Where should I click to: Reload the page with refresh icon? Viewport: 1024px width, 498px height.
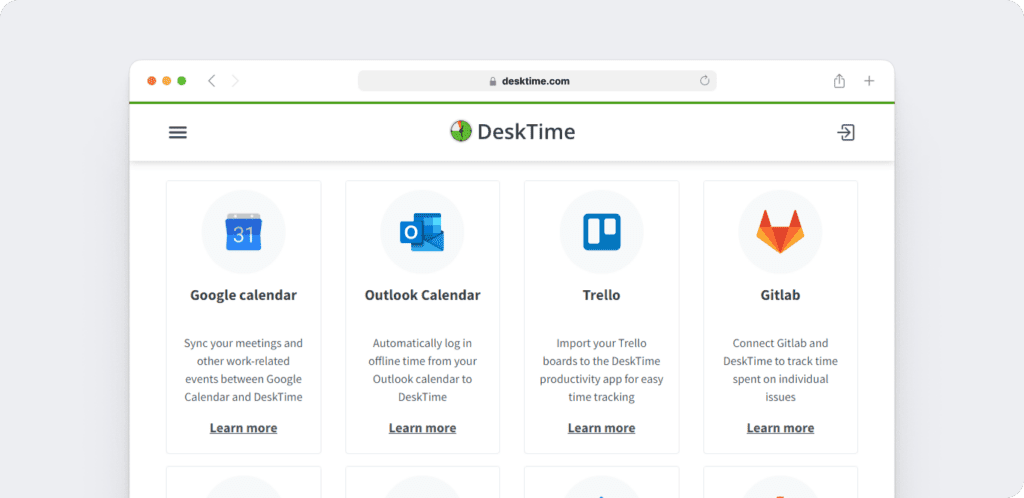coord(704,81)
